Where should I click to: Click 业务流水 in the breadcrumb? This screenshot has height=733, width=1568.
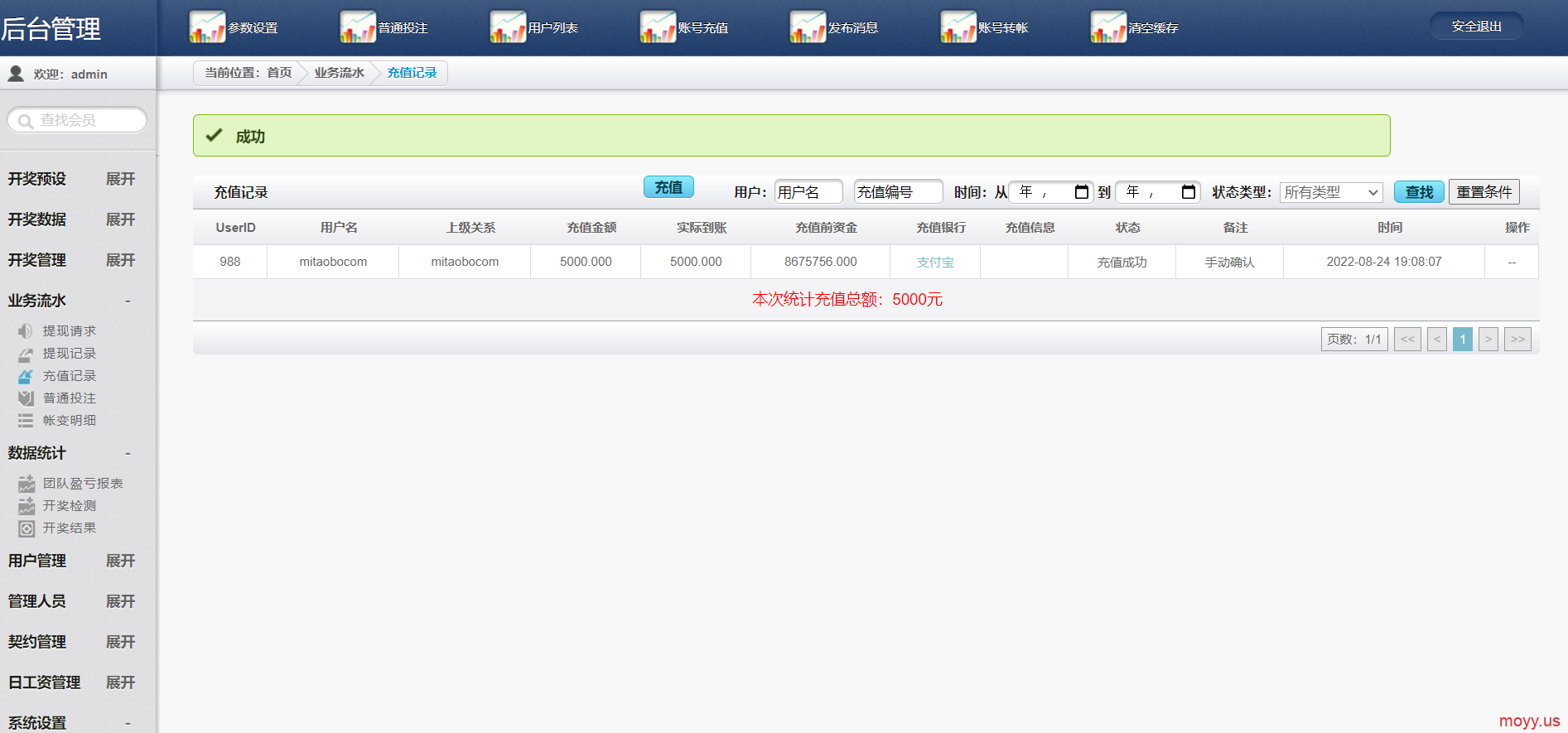pos(340,73)
